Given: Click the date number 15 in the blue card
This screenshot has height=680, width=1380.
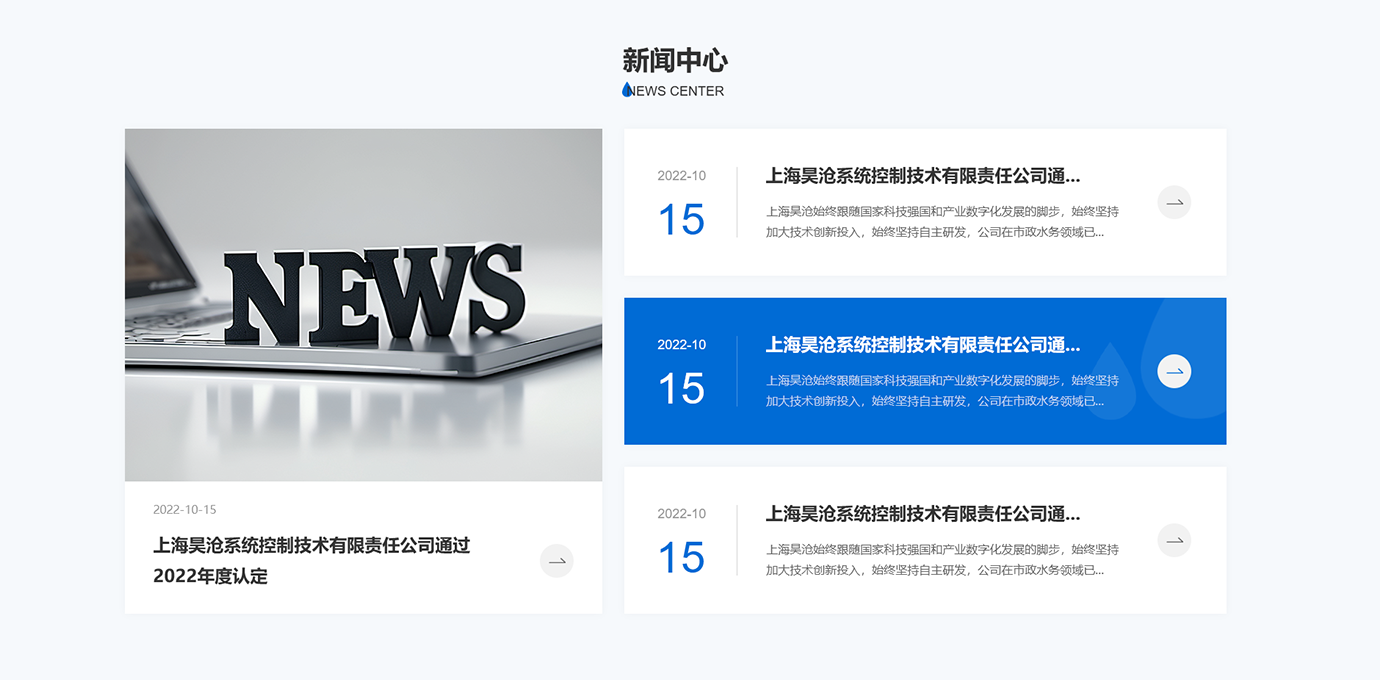Looking at the screenshot, I should click(681, 388).
